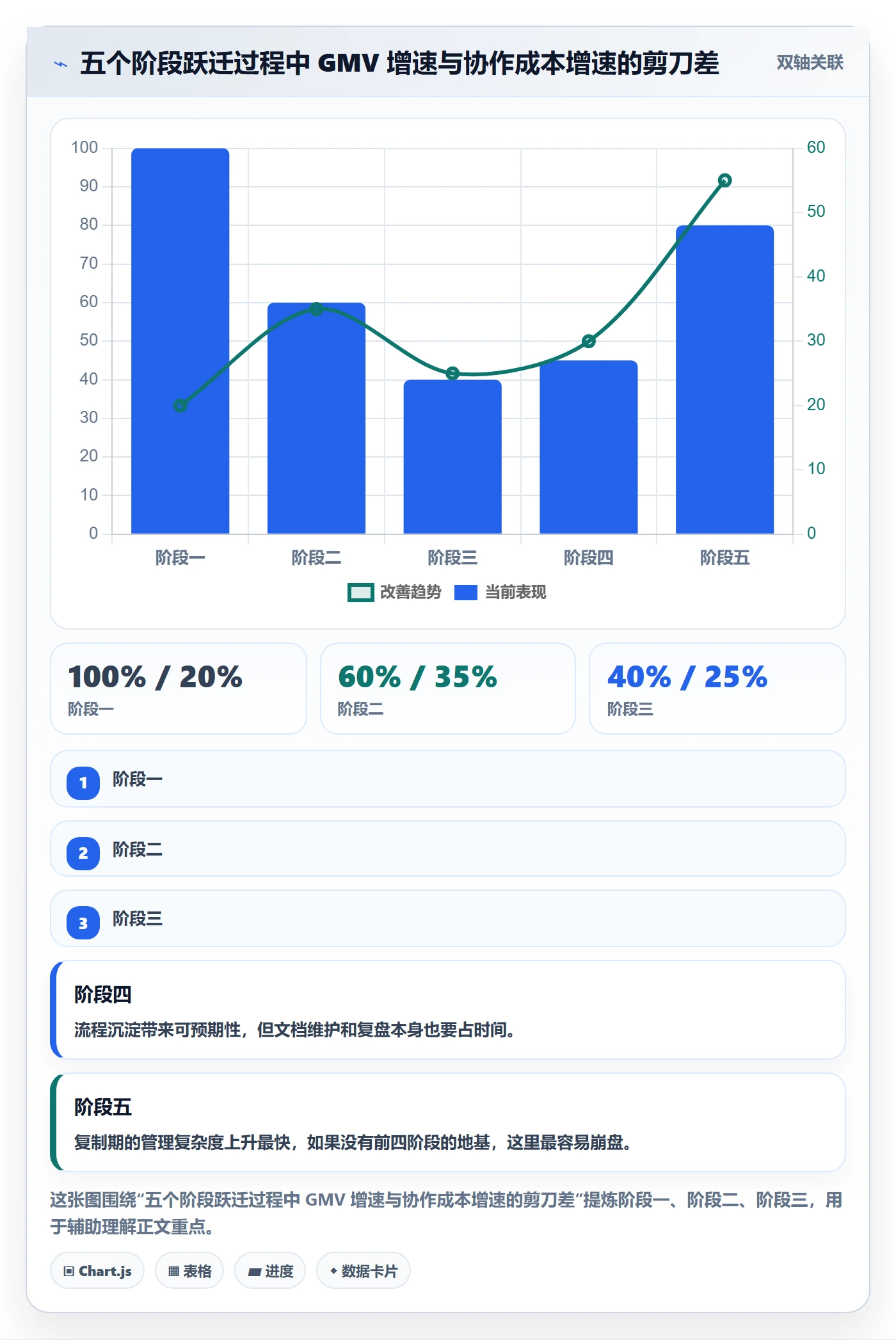
Task: Click the line point at 阶段四
Action: pos(589,341)
